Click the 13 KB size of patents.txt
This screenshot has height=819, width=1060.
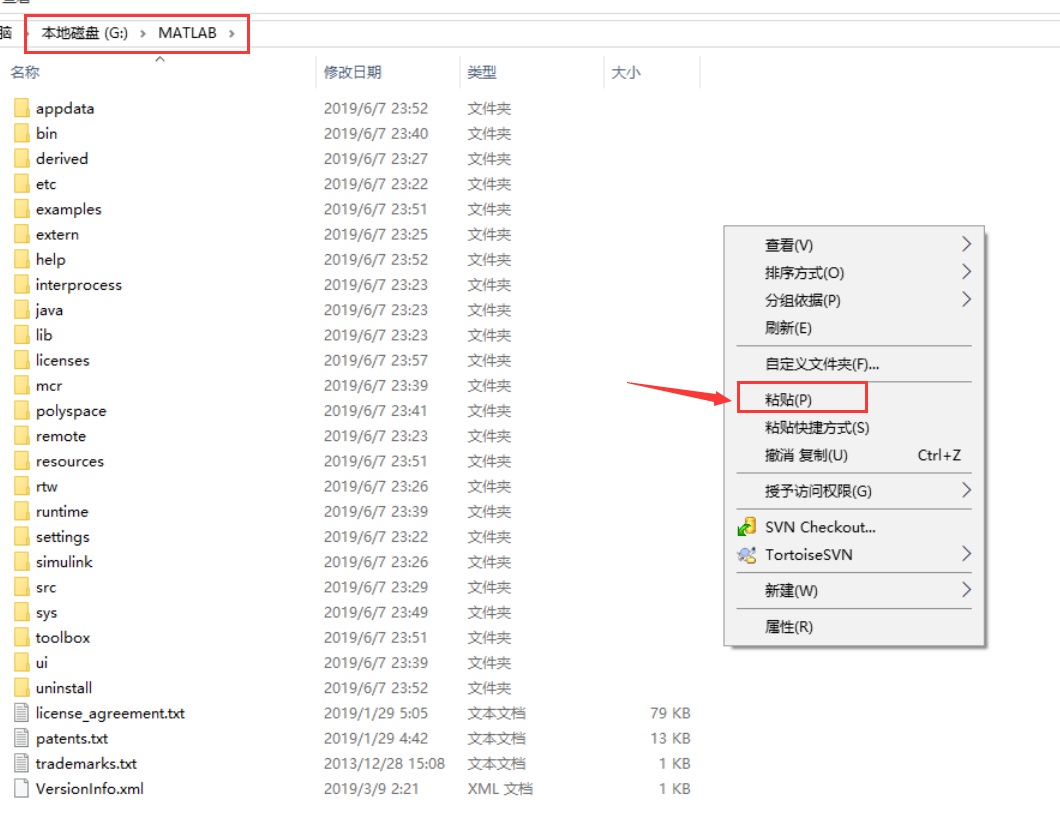tap(670, 739)
